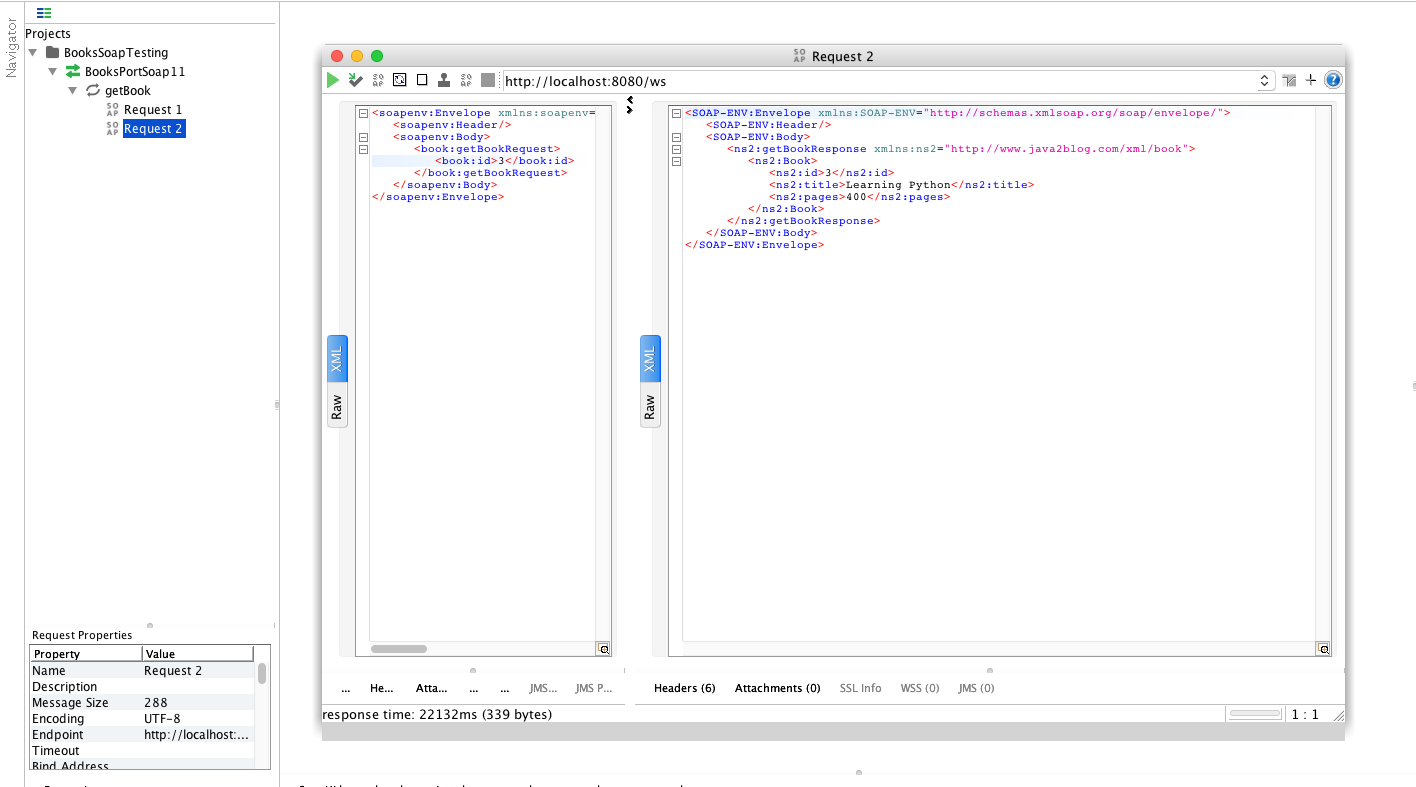Click the add to TestCase checkmark icon

coord(355,80)
